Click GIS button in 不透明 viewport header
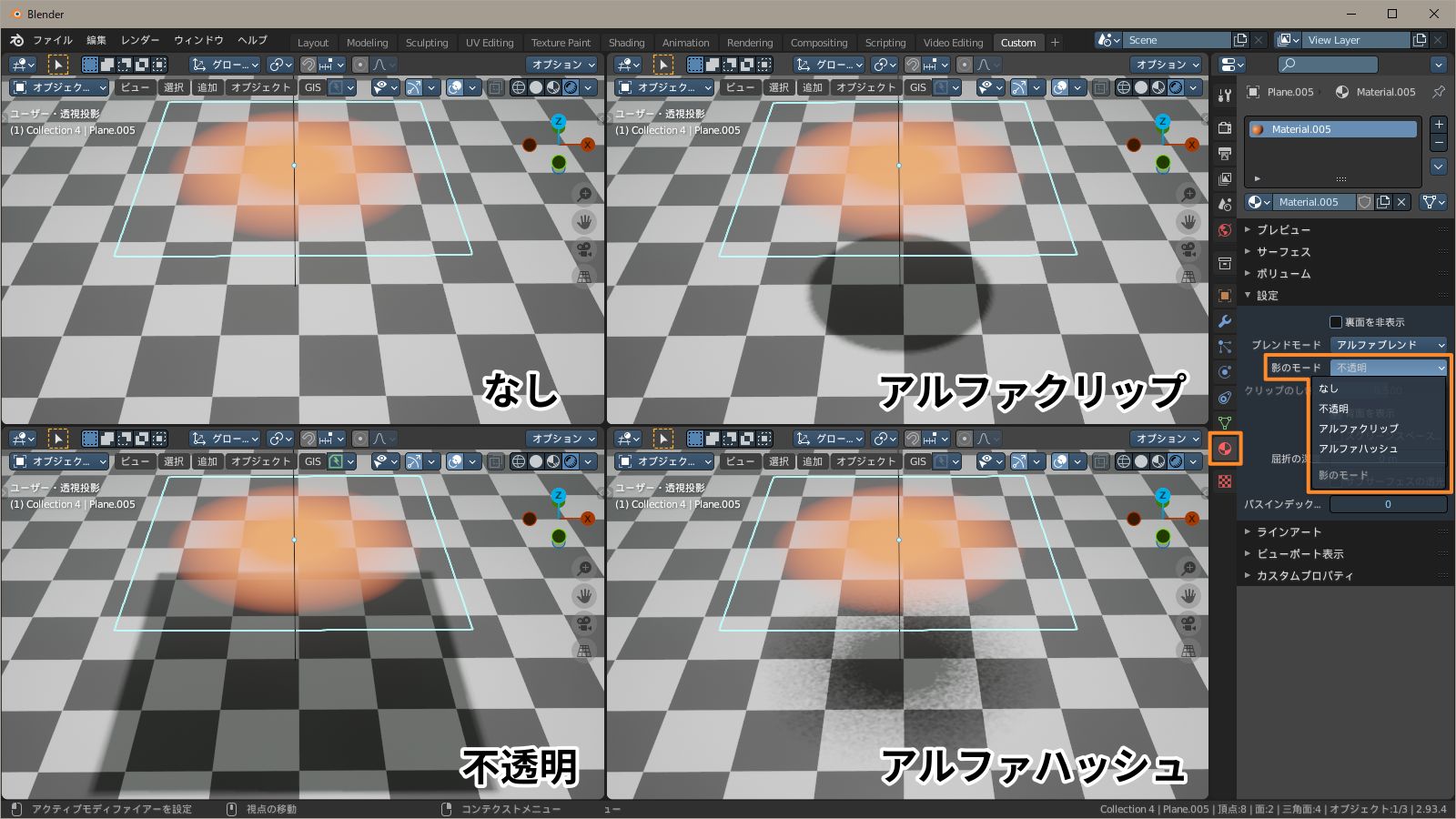1456x819 pixels. tap(313, 461)
